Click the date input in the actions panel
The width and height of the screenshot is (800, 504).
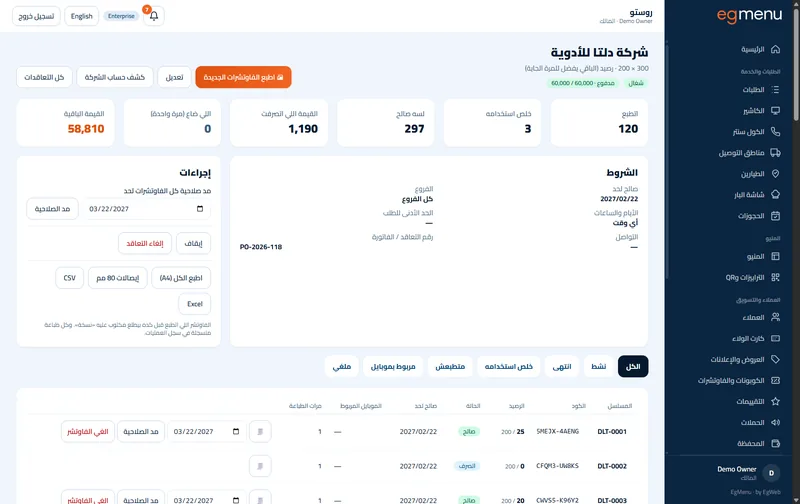pos(147,209)
